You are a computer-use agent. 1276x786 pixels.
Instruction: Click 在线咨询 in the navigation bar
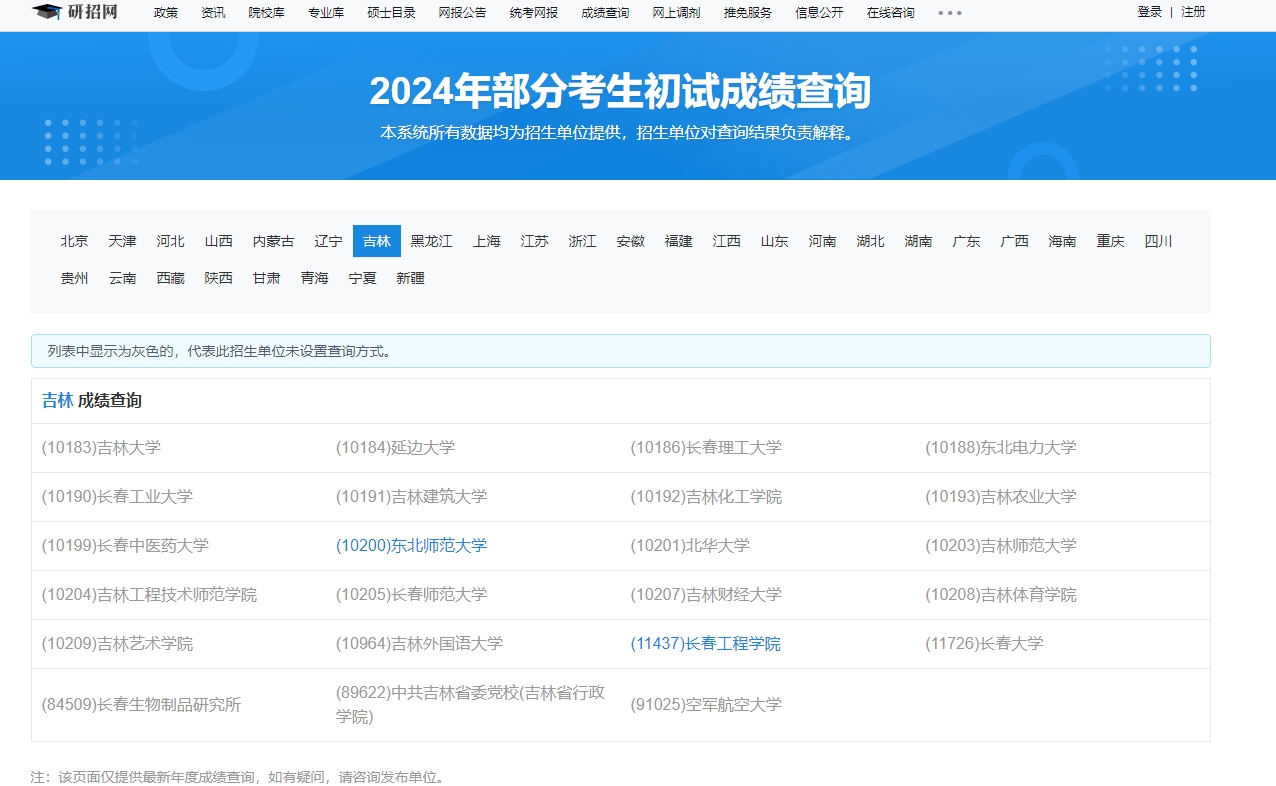890,13
